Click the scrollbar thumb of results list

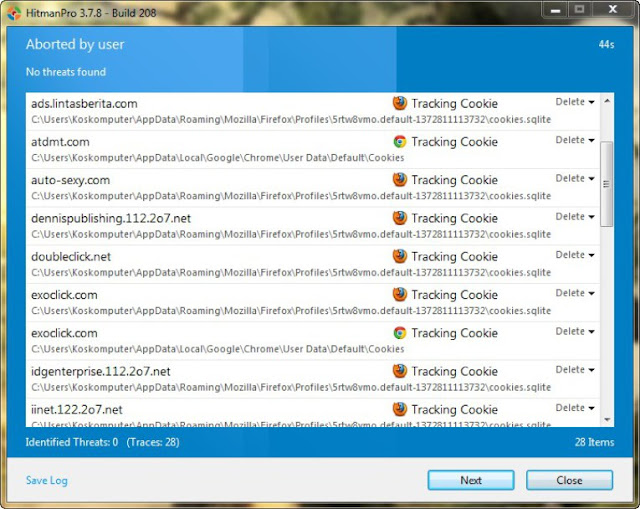pos(607,184)
